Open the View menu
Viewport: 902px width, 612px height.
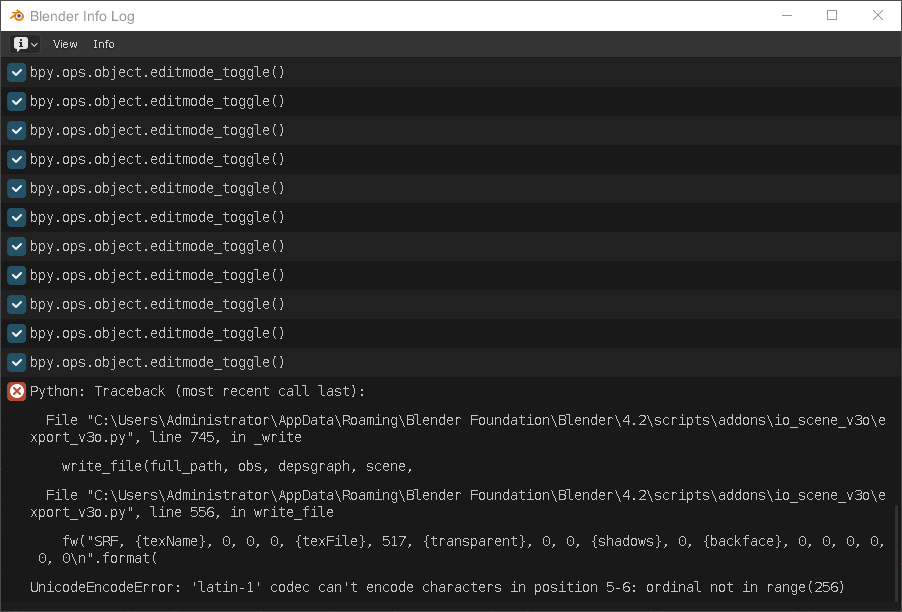[x=65, y=44]
